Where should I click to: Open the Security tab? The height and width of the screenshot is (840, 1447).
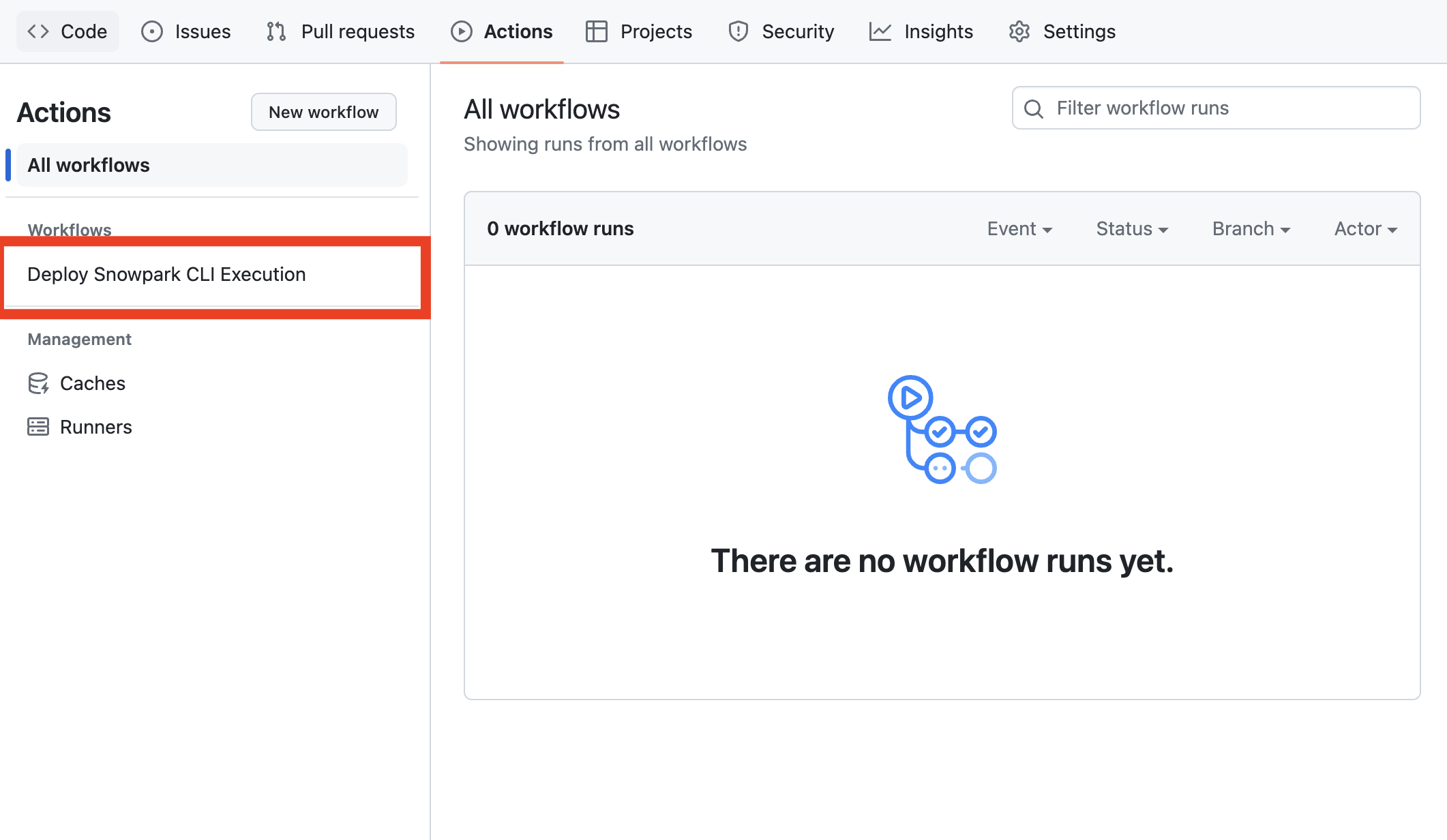tap(781, 31)
